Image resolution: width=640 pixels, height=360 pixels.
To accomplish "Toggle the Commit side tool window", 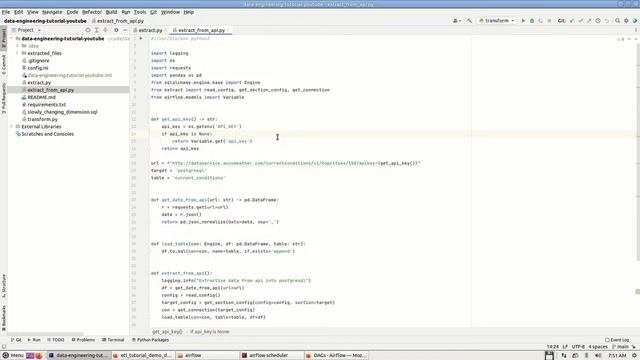I will (4, 64).
